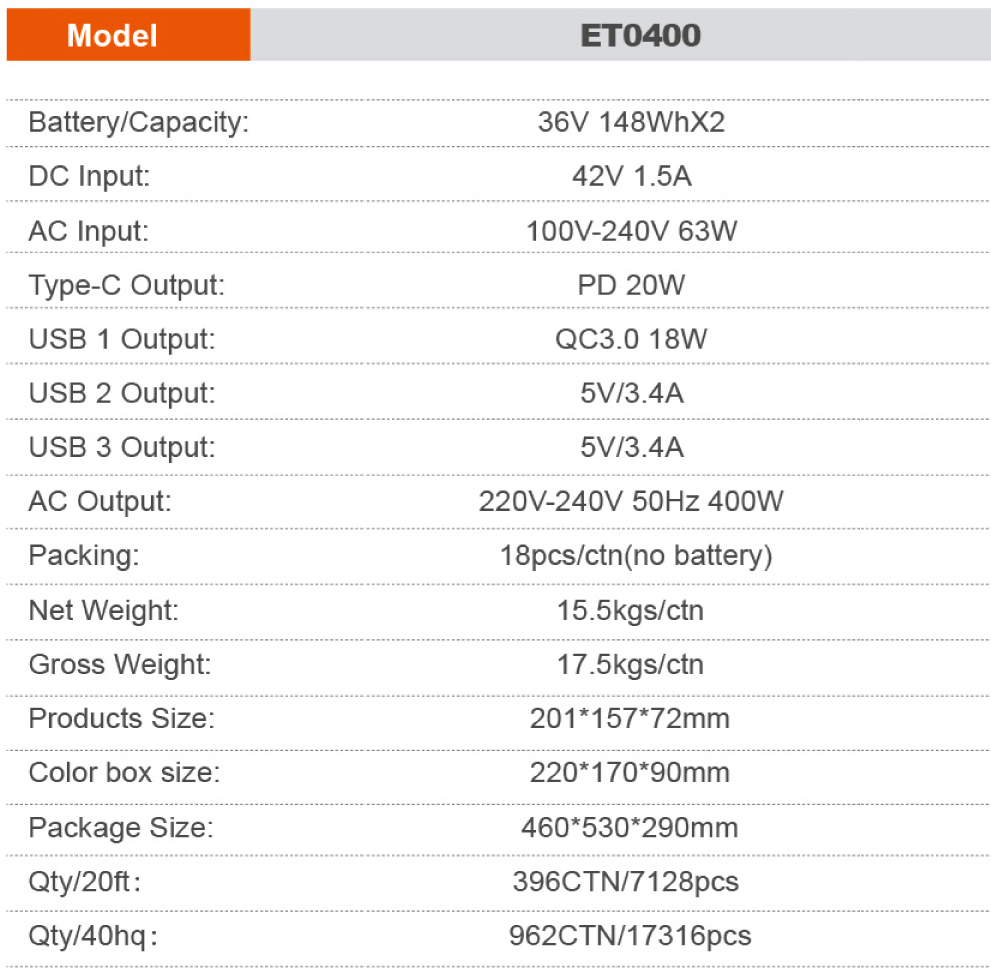Click the Qty/20ft value 396CTN/7128pcs
The width and height of the screenshot is (991, 975).
626,882
